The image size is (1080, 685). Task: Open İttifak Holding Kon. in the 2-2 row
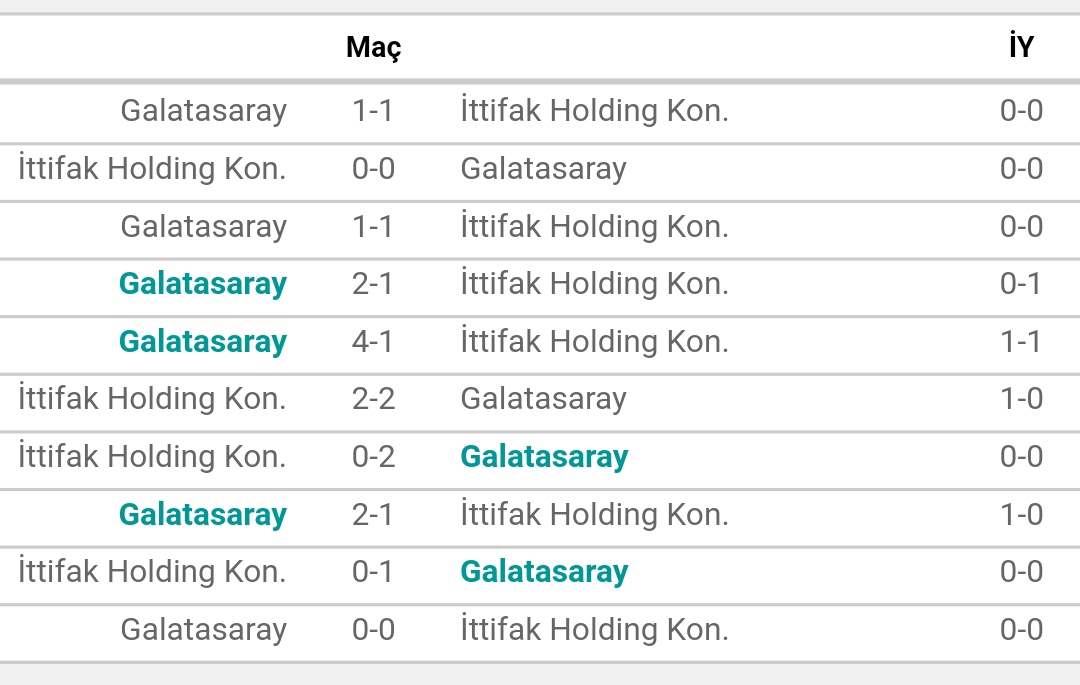(x=152, y=399)
